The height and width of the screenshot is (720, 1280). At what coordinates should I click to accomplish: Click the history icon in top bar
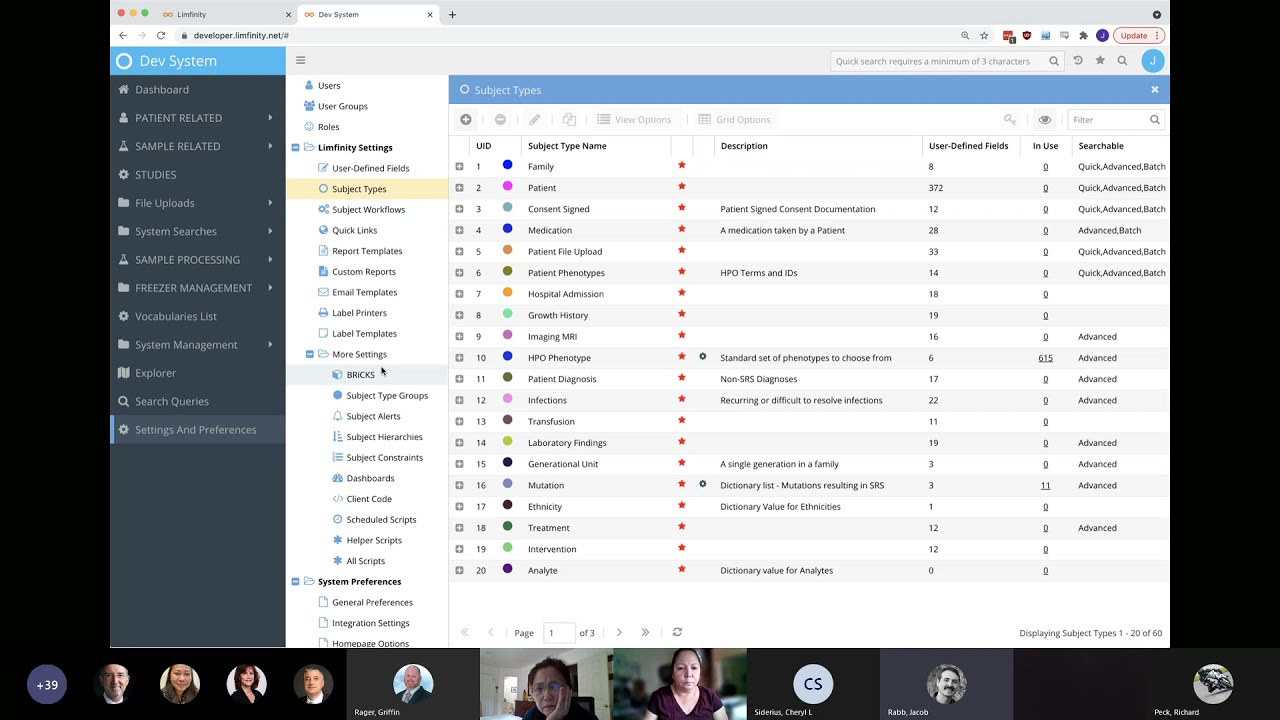[1078, 60]
